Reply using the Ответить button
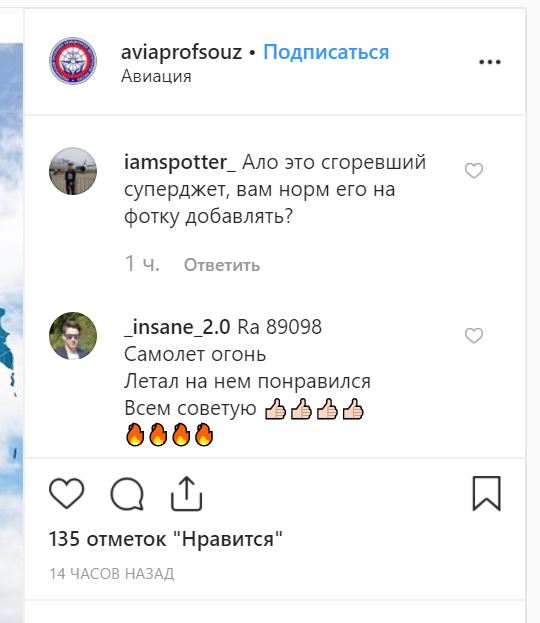This screenshot has height=623, width=540. click(222, 265)
